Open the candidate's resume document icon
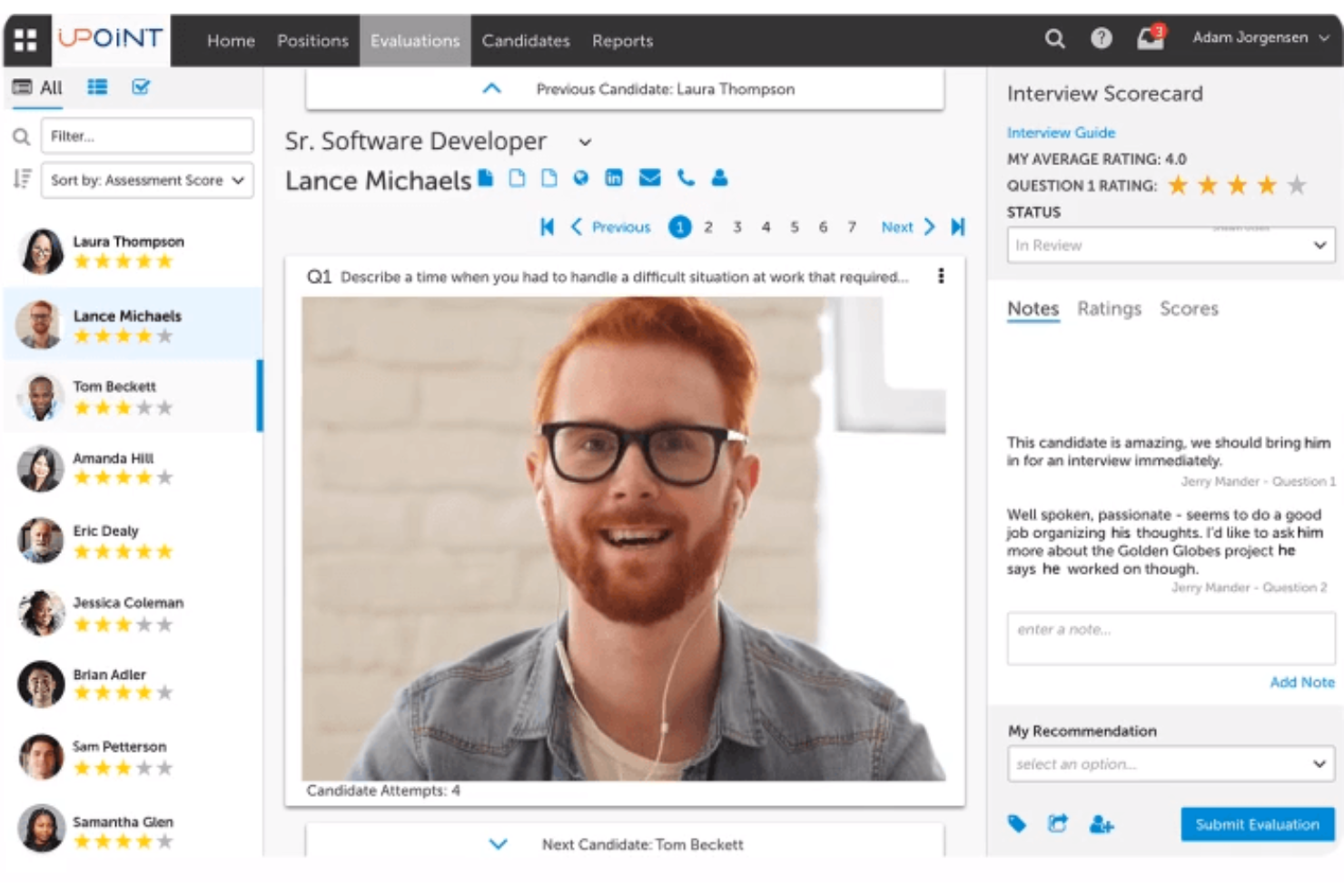 (484, 178)
